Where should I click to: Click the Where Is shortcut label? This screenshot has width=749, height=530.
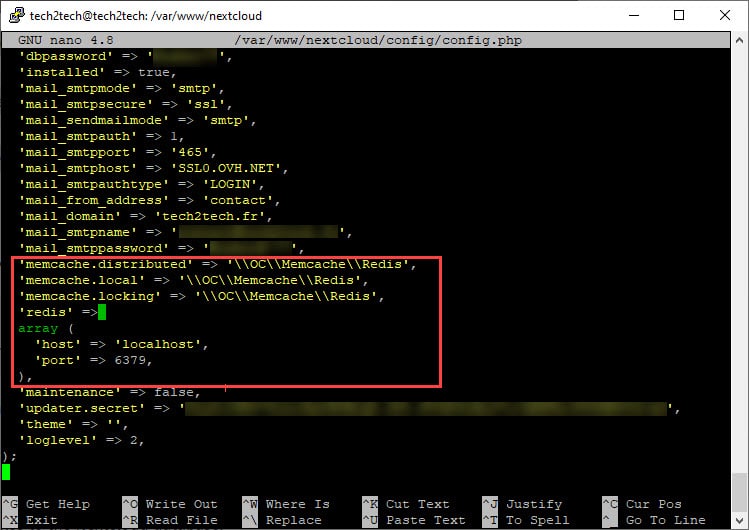pos(297,504)
